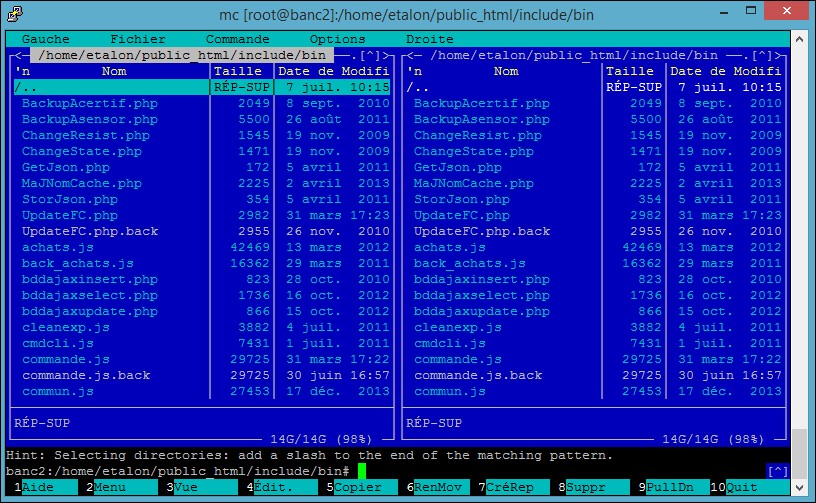This screenshot has width=816, height=503.
Task: Open the Options menu
Action: 337,39
